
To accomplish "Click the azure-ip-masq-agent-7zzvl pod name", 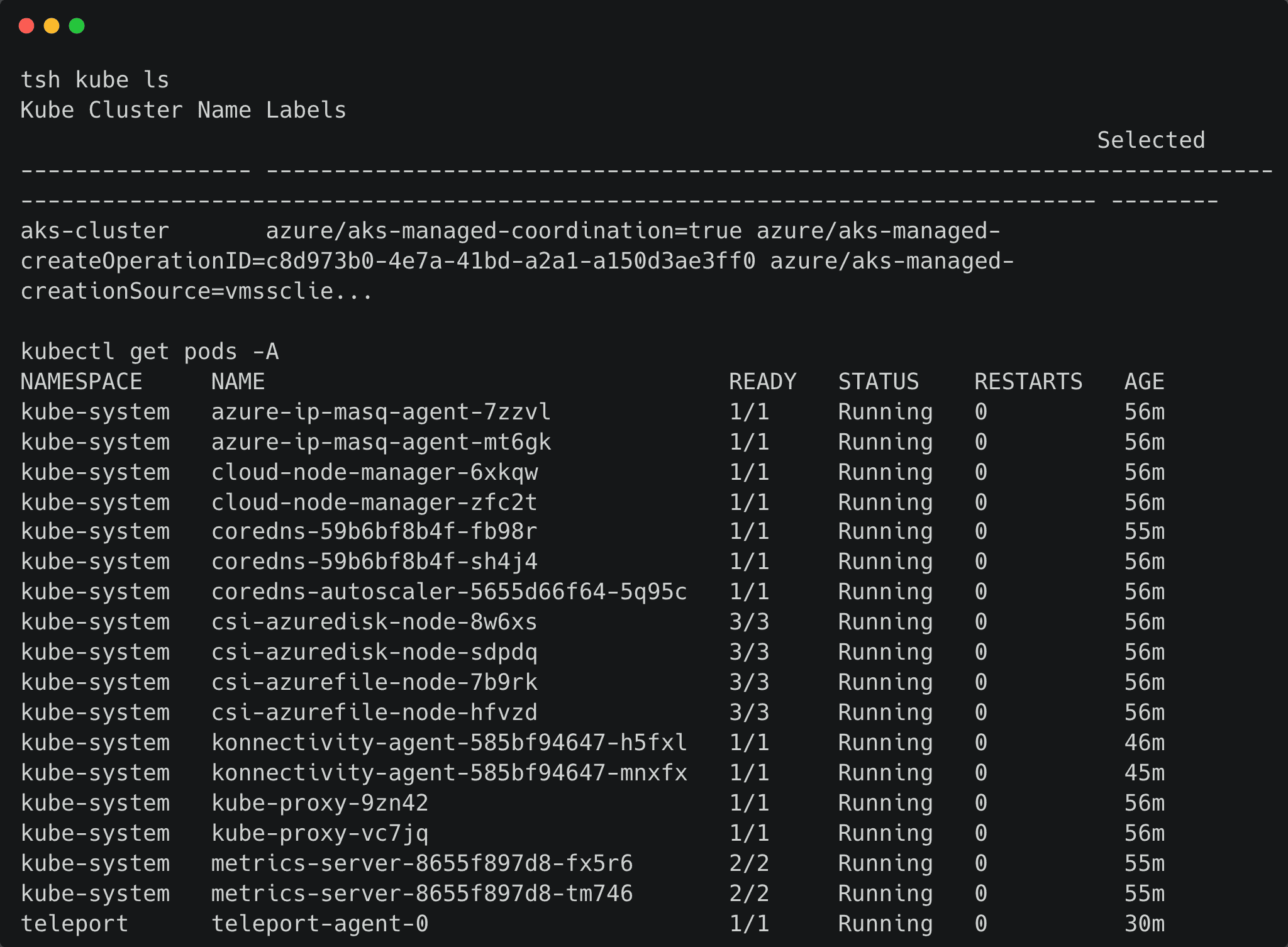I will 381,412.
